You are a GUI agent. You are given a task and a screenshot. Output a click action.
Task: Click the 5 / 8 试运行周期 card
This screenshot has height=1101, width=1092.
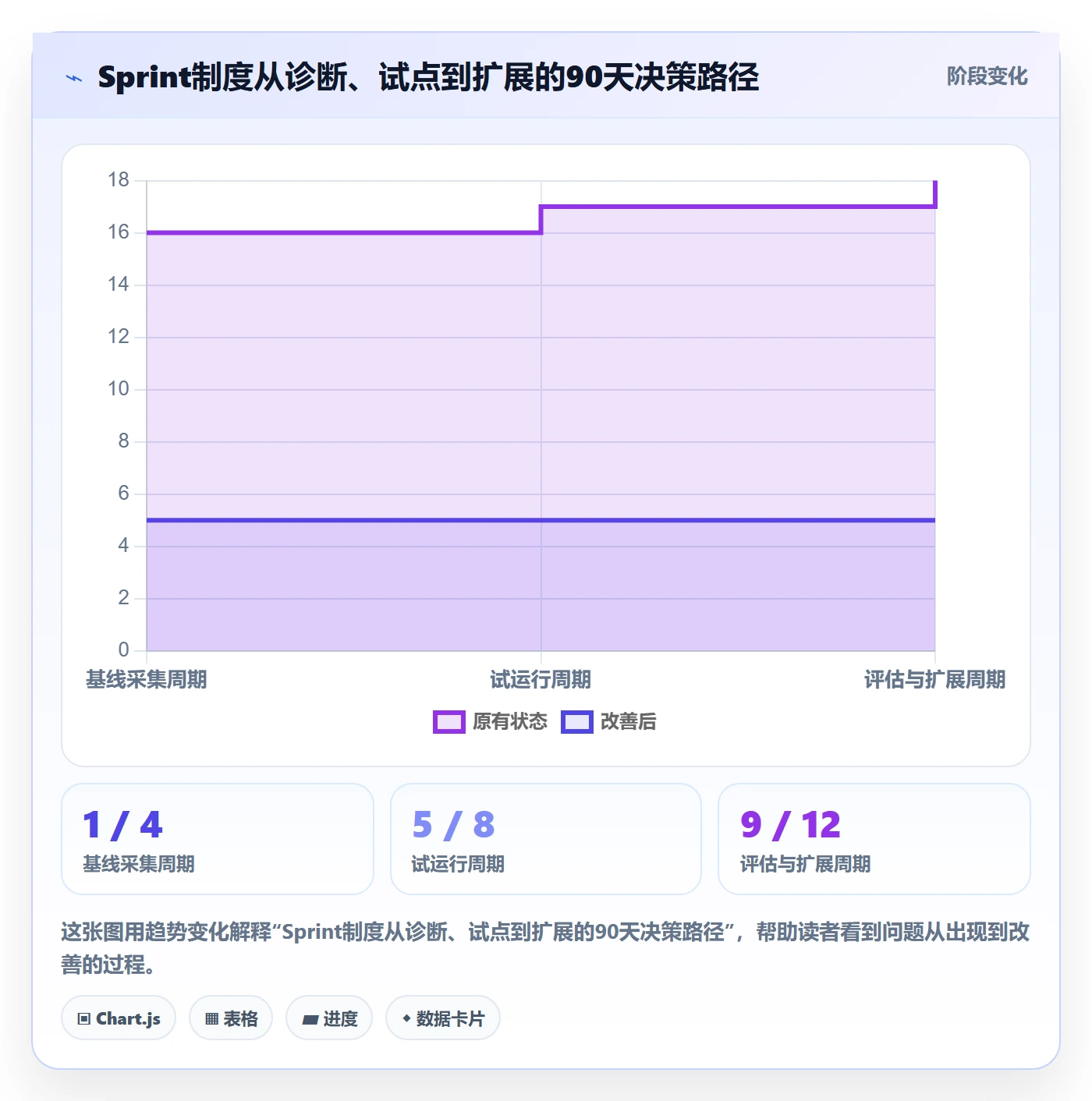point(546,839)
